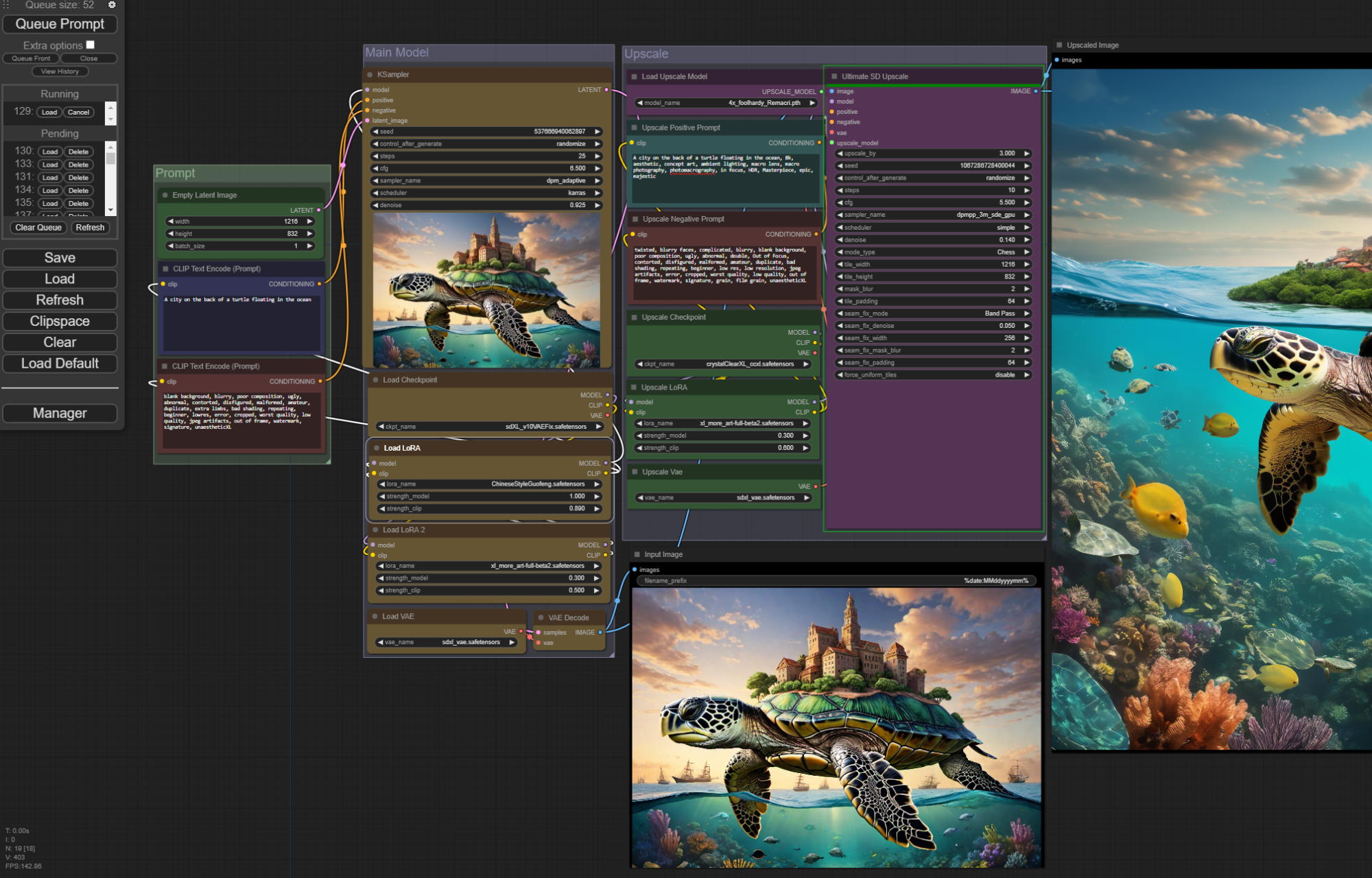The height and width of the screenshot is (878, 1372).
Task: Decrease Empty Latent width with left arrow
Action: coord(170,222)
